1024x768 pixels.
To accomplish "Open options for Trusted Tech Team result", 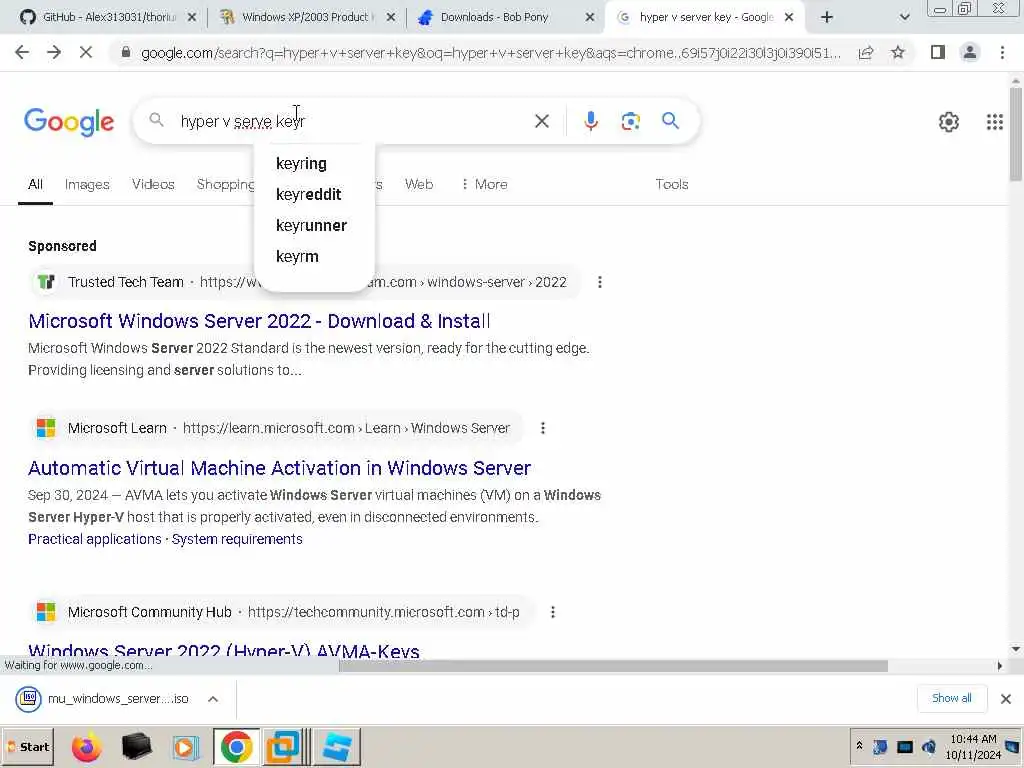I will click(x=600, y=282).
